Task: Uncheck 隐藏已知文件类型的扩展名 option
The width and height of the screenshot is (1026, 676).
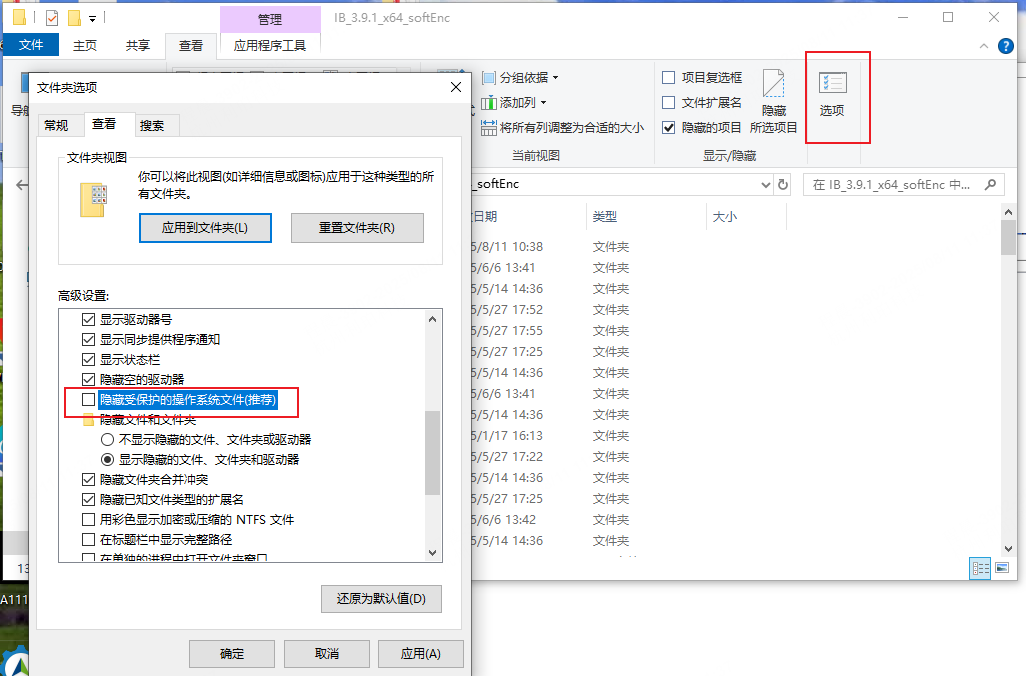Action: (89, 499)
